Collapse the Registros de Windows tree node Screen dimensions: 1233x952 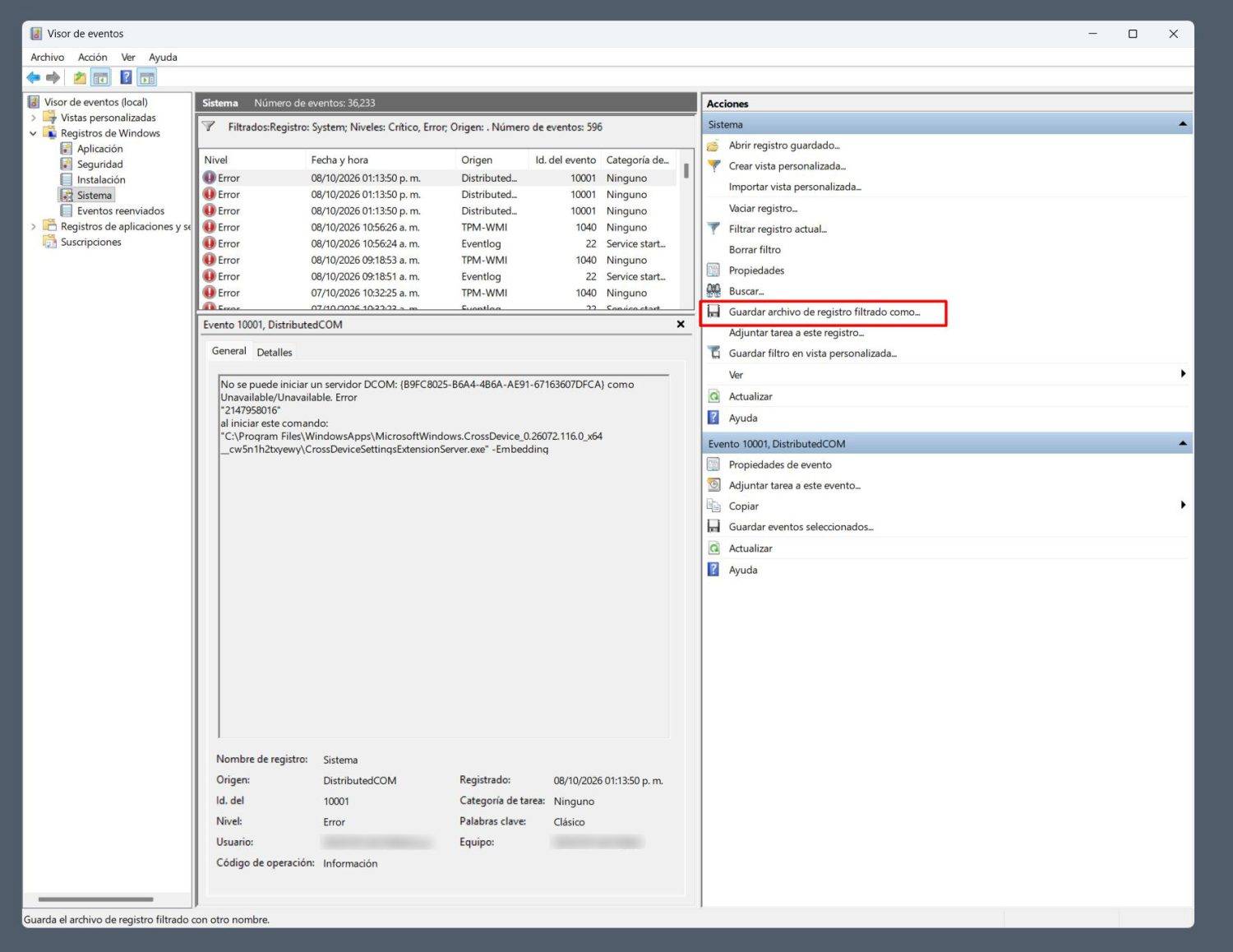coord(33,133)
